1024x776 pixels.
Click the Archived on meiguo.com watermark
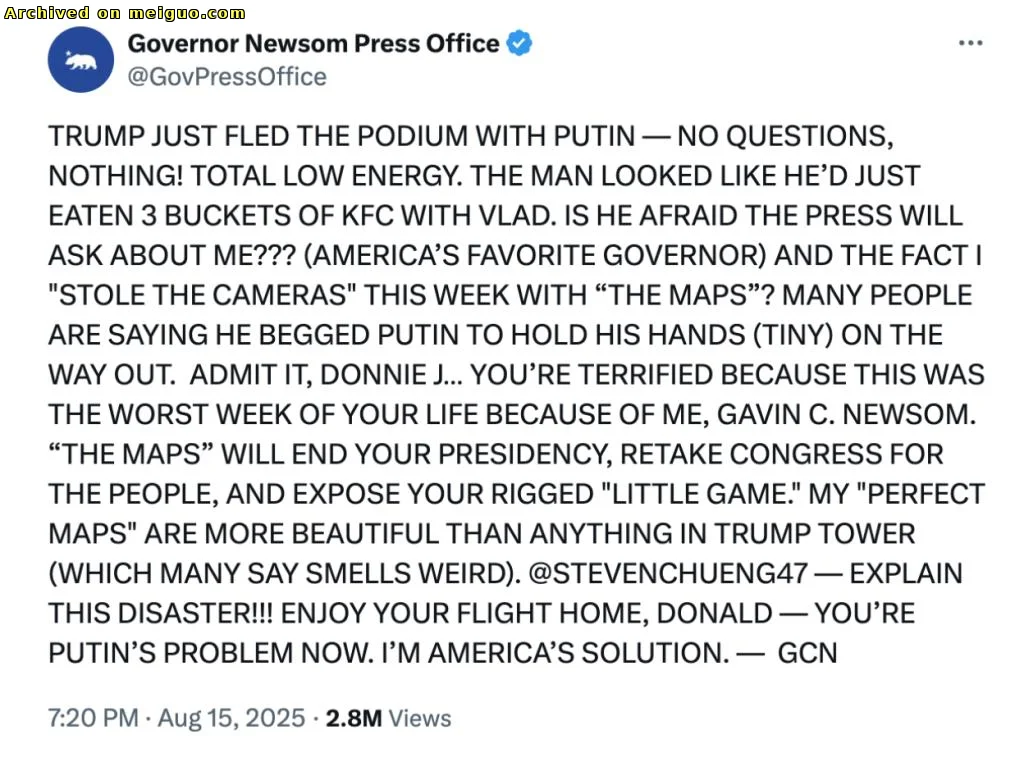(125, 12)
